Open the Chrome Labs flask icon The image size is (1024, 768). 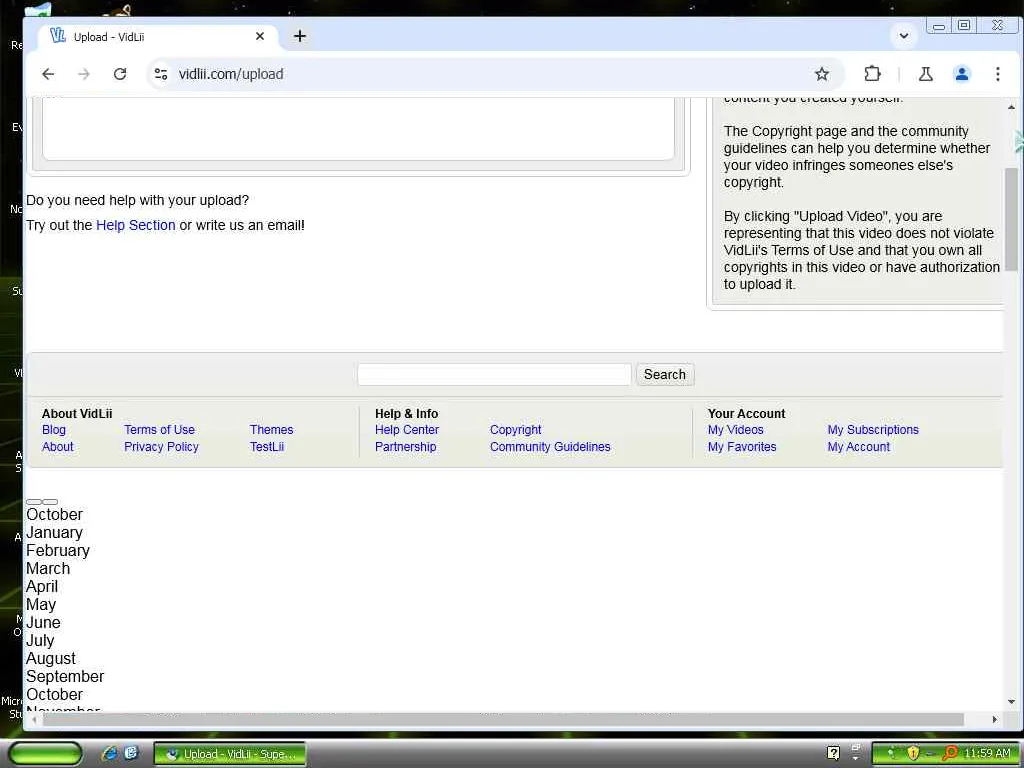click(925, 74)
